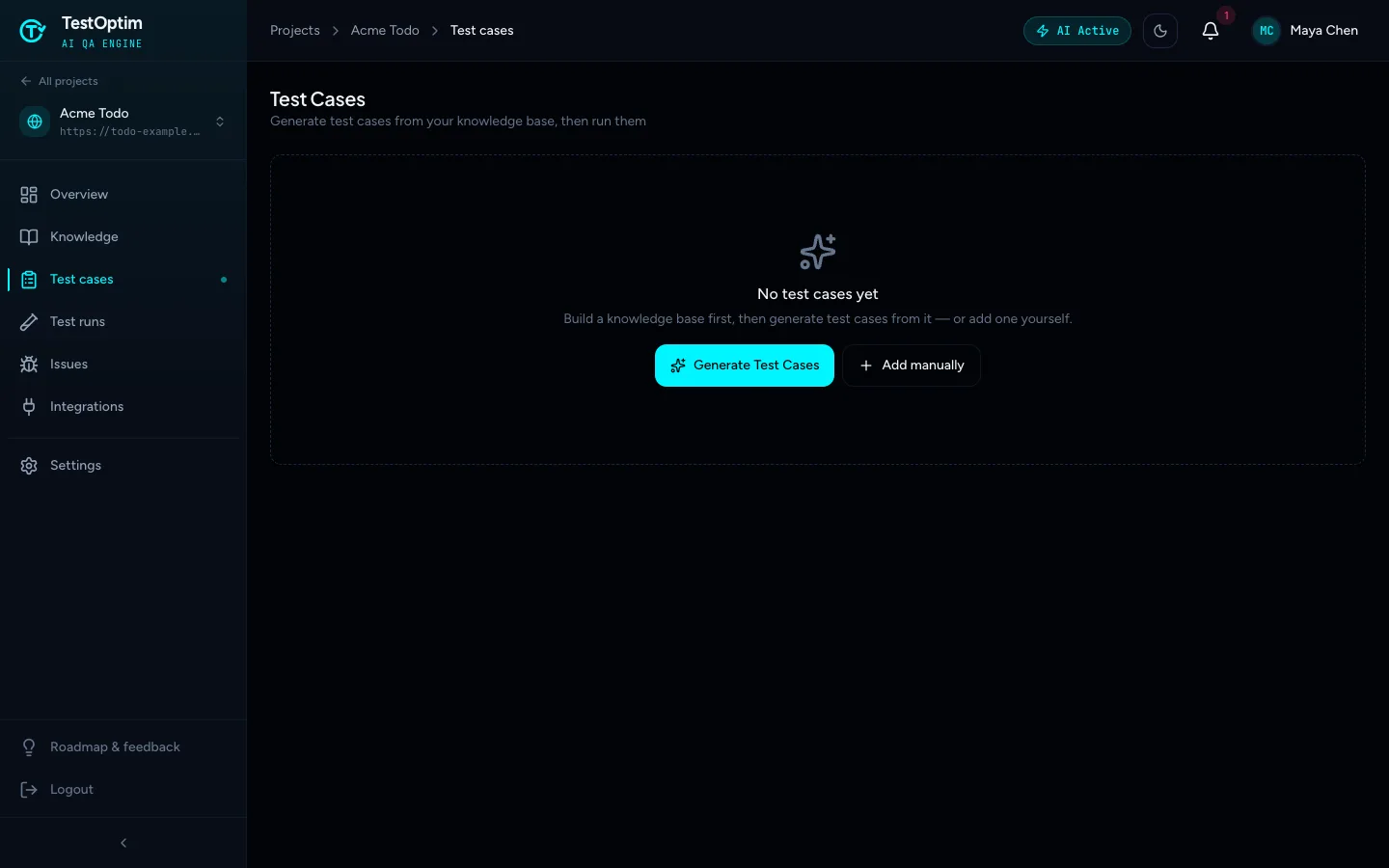Click the MC user avatar
Screen dimensions: 1389x868
point(1266,31)
